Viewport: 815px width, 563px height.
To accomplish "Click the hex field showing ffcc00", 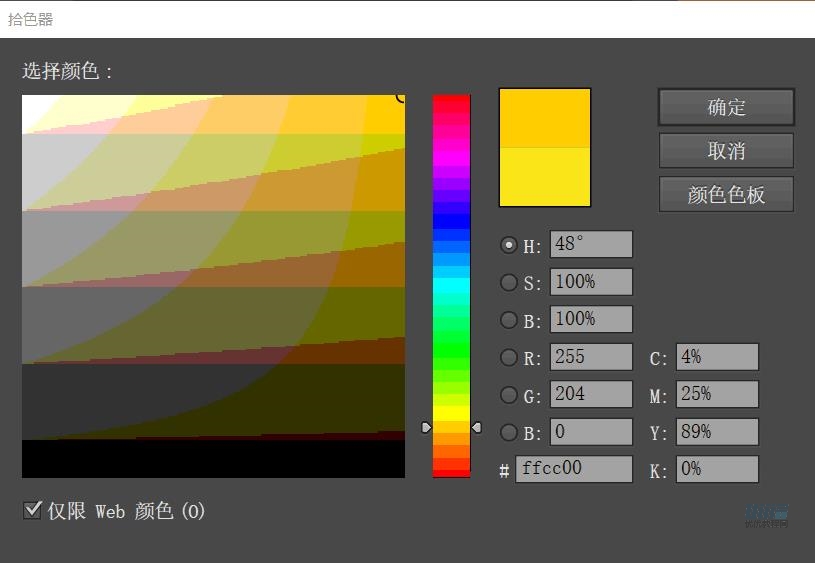I will tap(574, 469).
